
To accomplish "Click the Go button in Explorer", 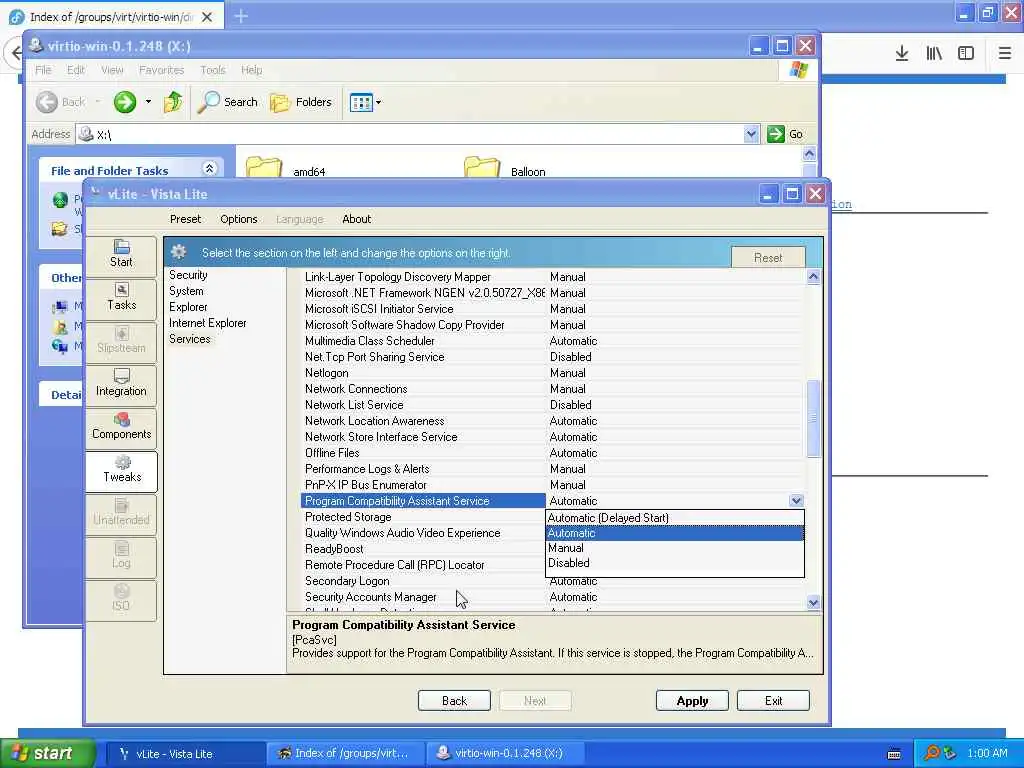I will coord(786,134).
